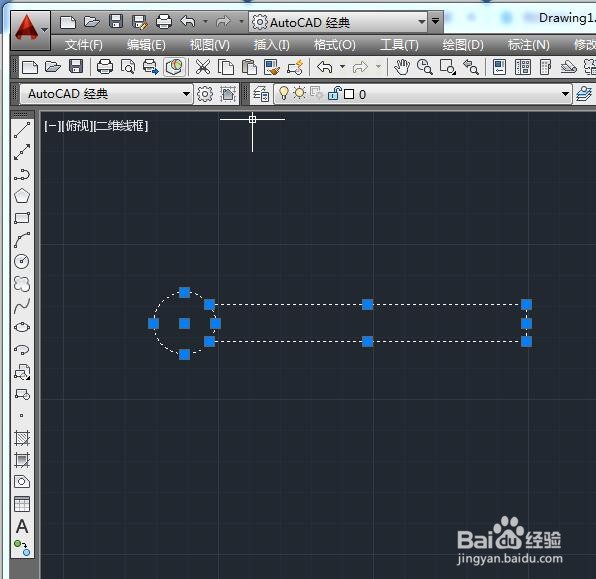Select the Rectangle tool
The height and width of the screenshot is (579, 596).
coord(22,218)
